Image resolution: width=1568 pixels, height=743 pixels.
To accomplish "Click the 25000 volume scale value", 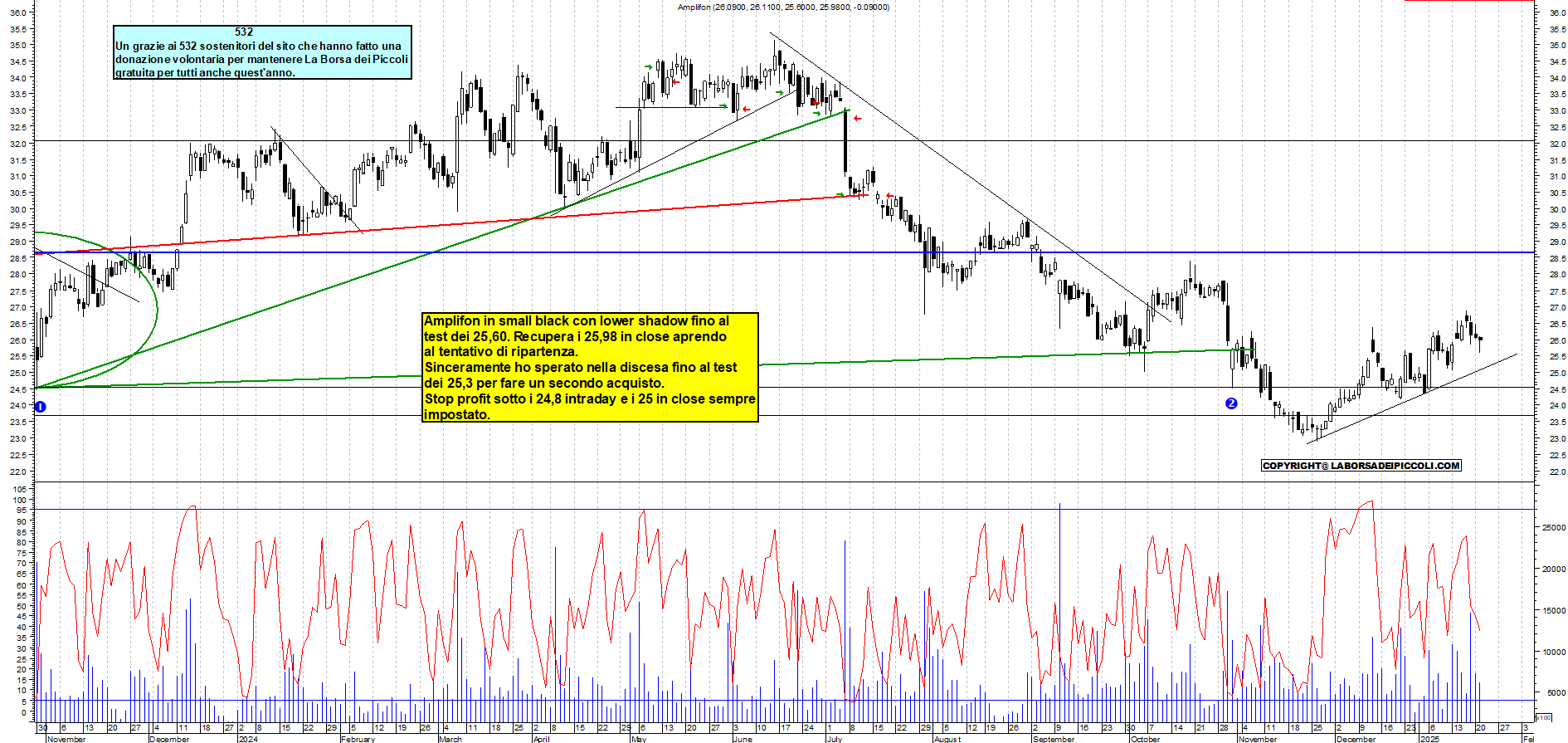I will pyautogui.click(x=1553, y=528).
